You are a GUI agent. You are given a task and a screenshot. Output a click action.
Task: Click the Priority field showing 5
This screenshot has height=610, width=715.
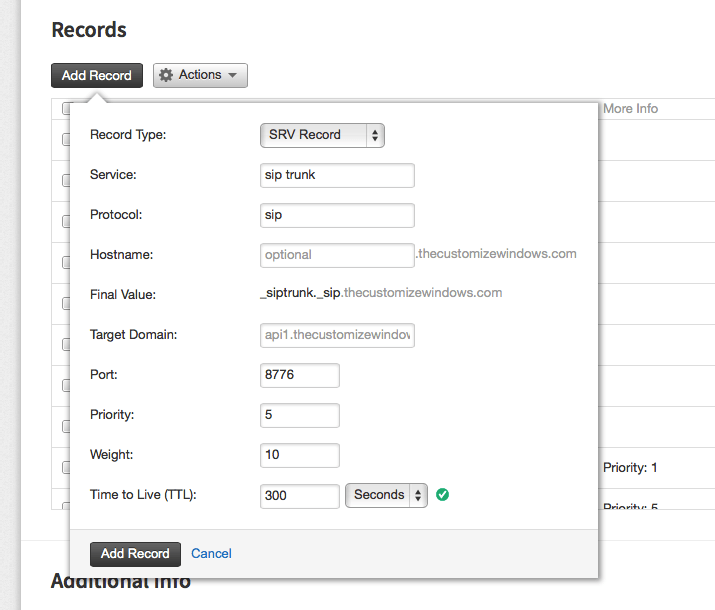[x=300, y=415]
